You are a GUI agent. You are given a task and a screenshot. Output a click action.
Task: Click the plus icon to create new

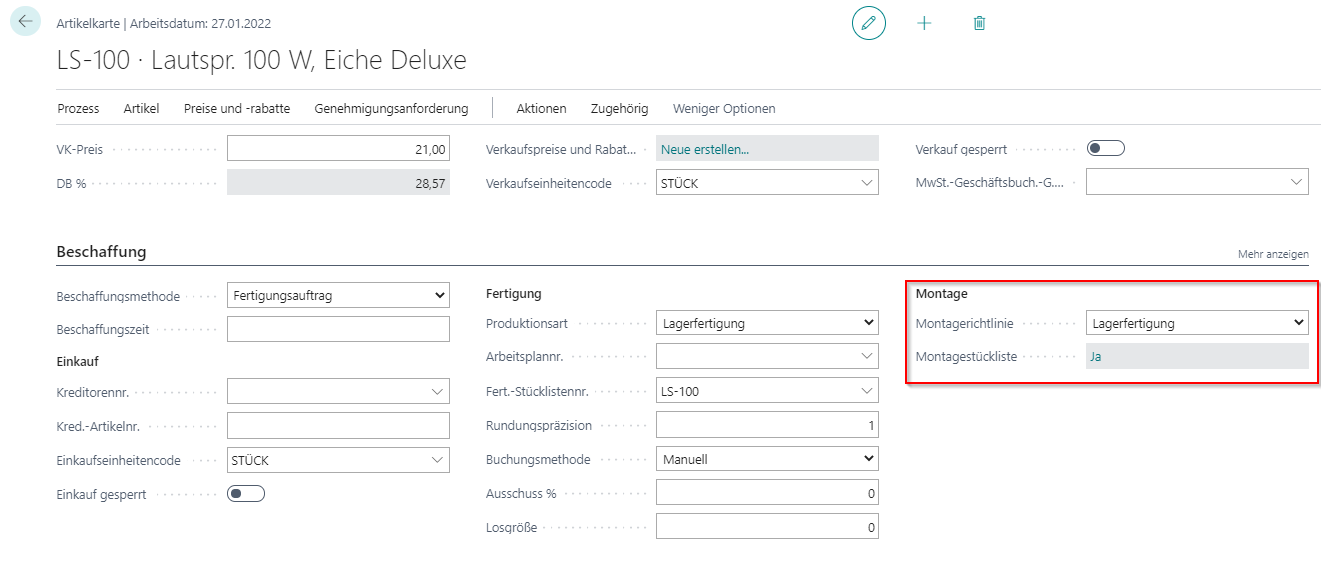(x=924, y=23)
